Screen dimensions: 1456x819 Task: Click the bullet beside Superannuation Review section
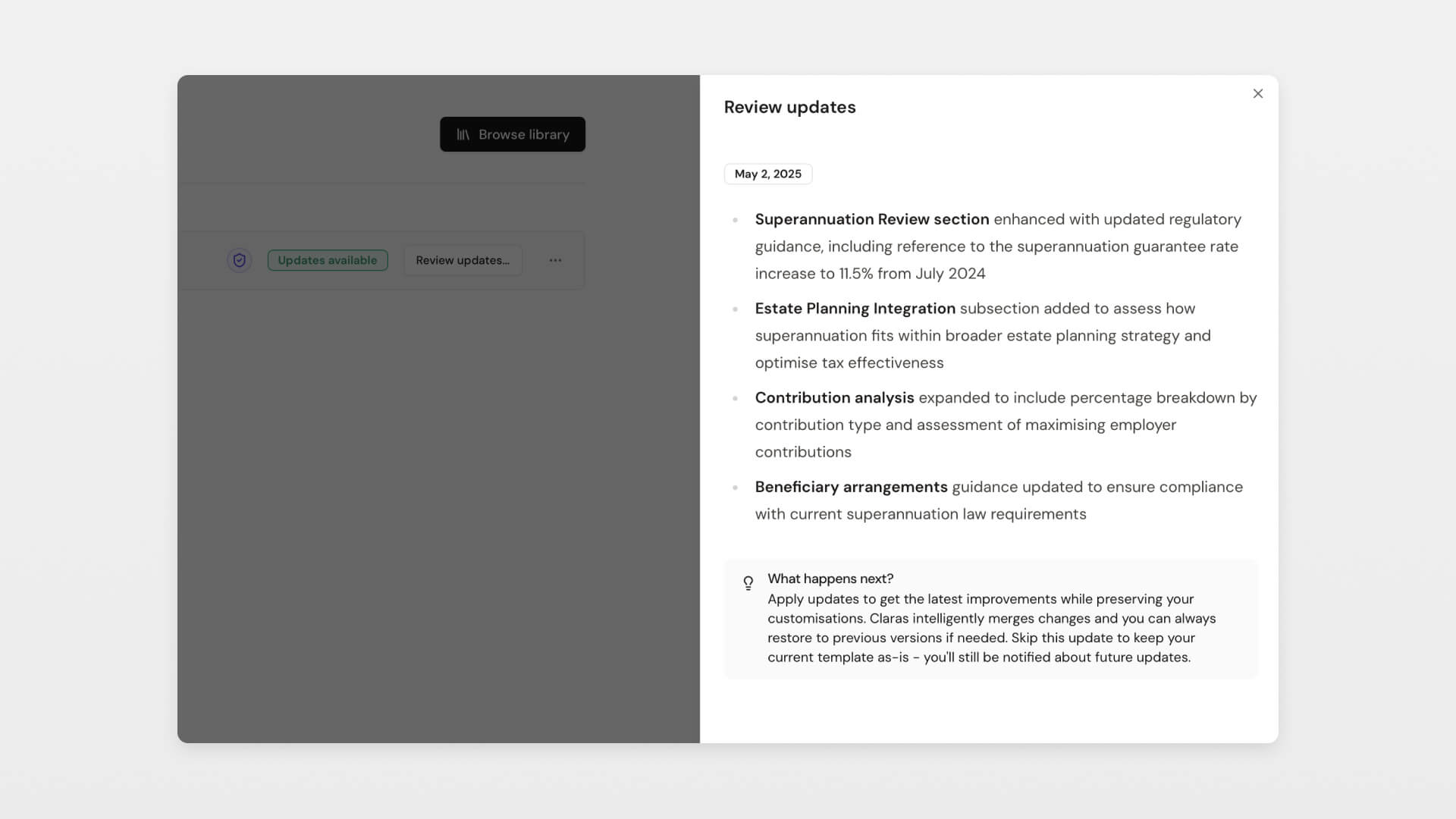734,221
